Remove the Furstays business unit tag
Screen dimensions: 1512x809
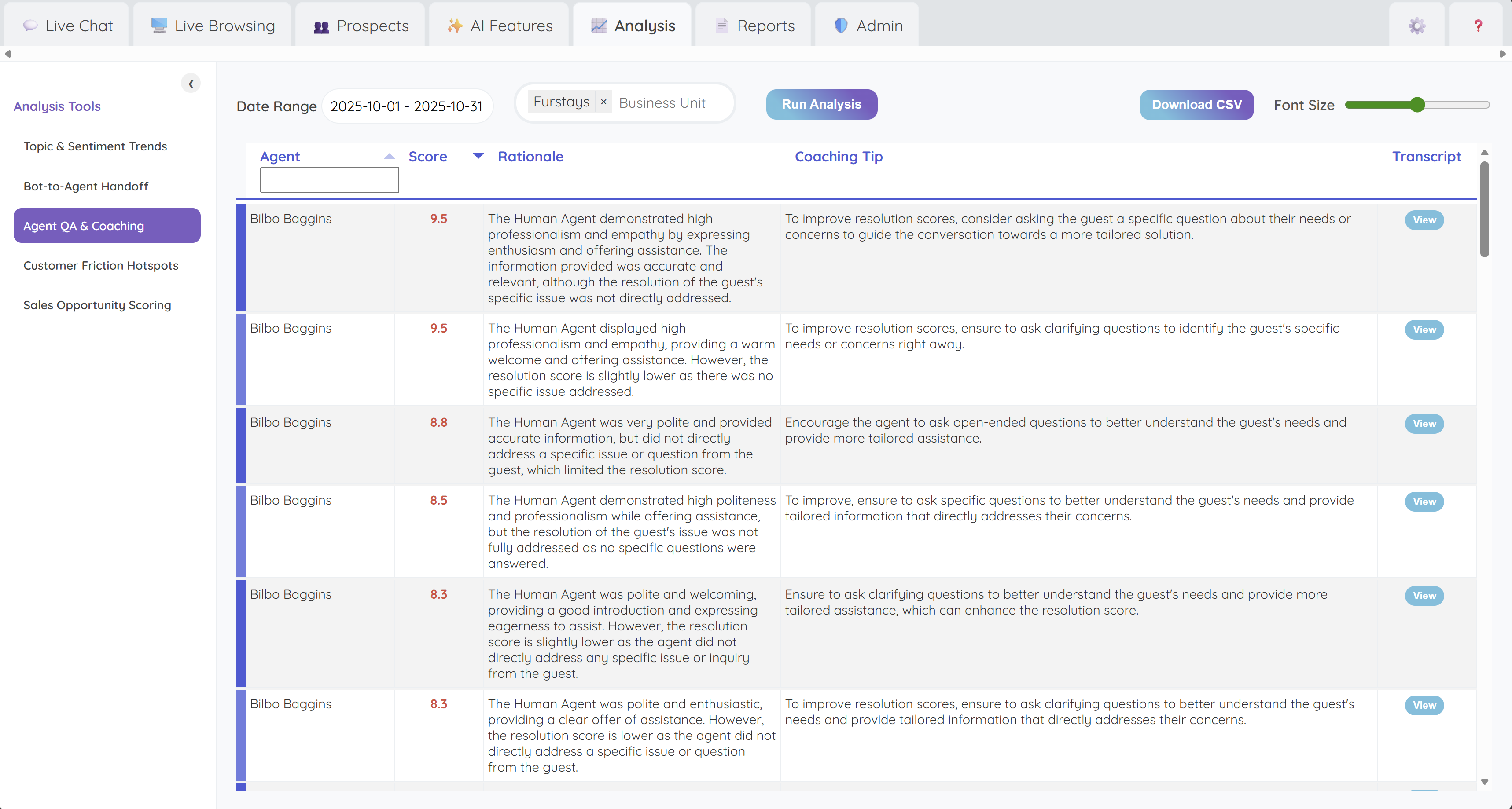pyautogui.click(x=603, y=102)
